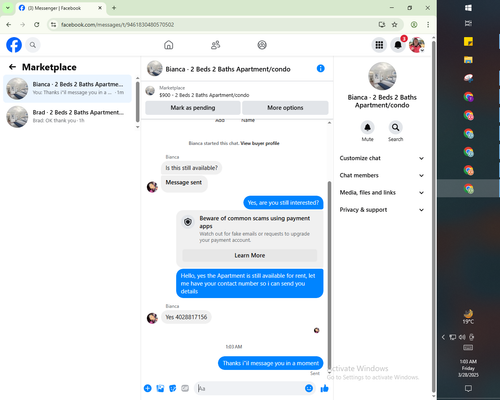Open a new Chrome tab
This screenshot has height=400, width=500.
coord(114,8)
